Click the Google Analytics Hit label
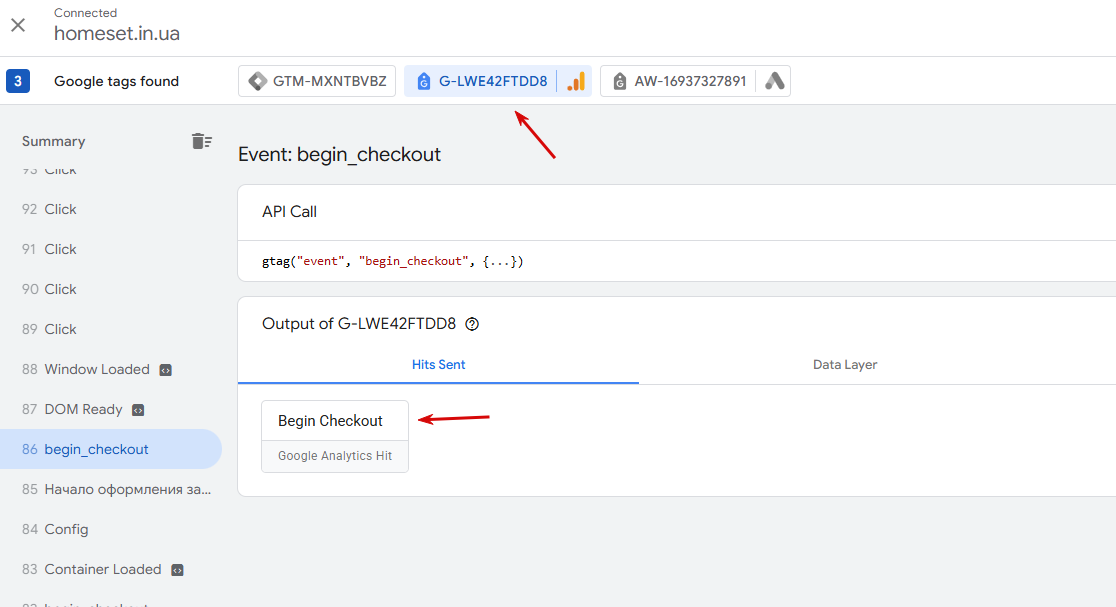The image size is (1116, 607). (335, 455)
